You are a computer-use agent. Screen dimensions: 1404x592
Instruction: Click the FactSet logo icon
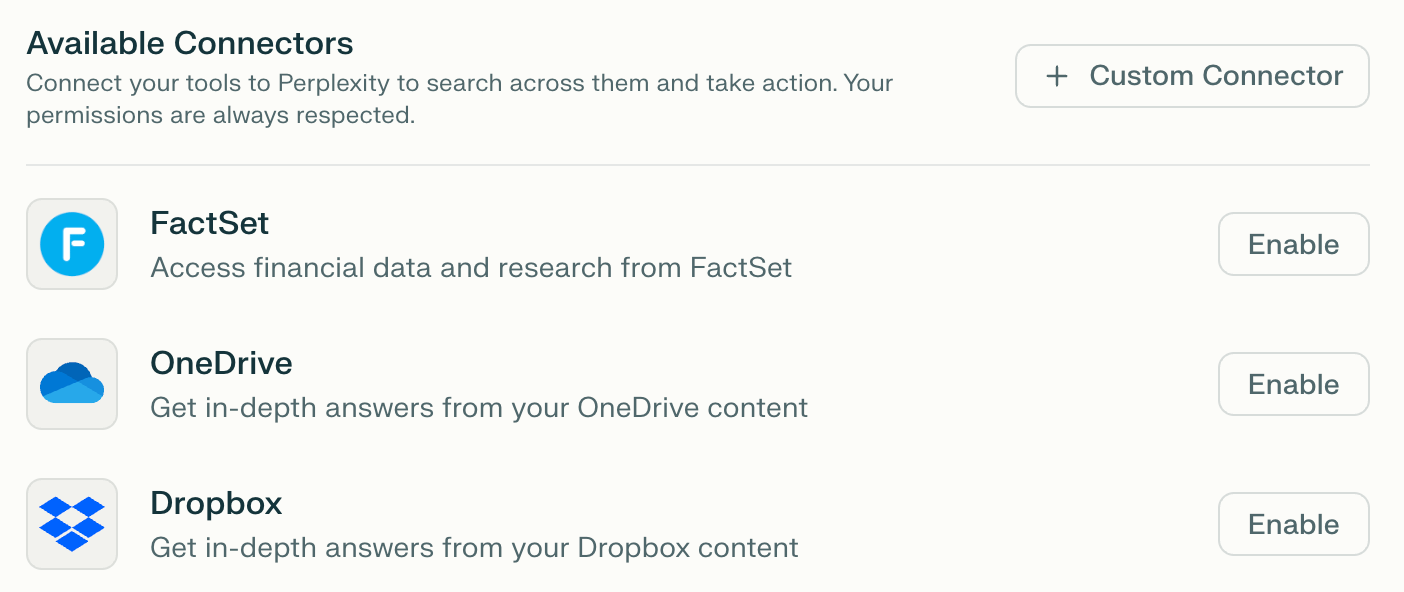point(72,244)
